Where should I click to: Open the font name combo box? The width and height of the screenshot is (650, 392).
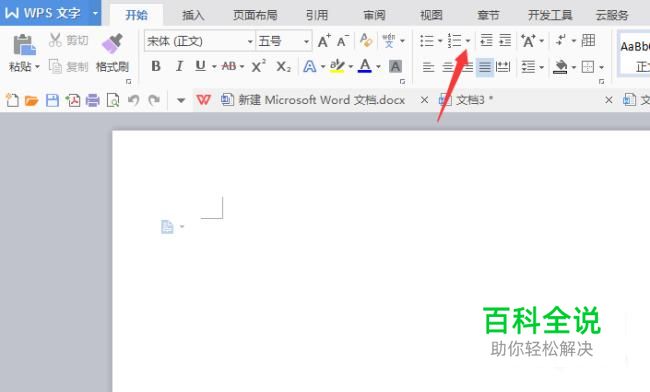click(200, 41)
